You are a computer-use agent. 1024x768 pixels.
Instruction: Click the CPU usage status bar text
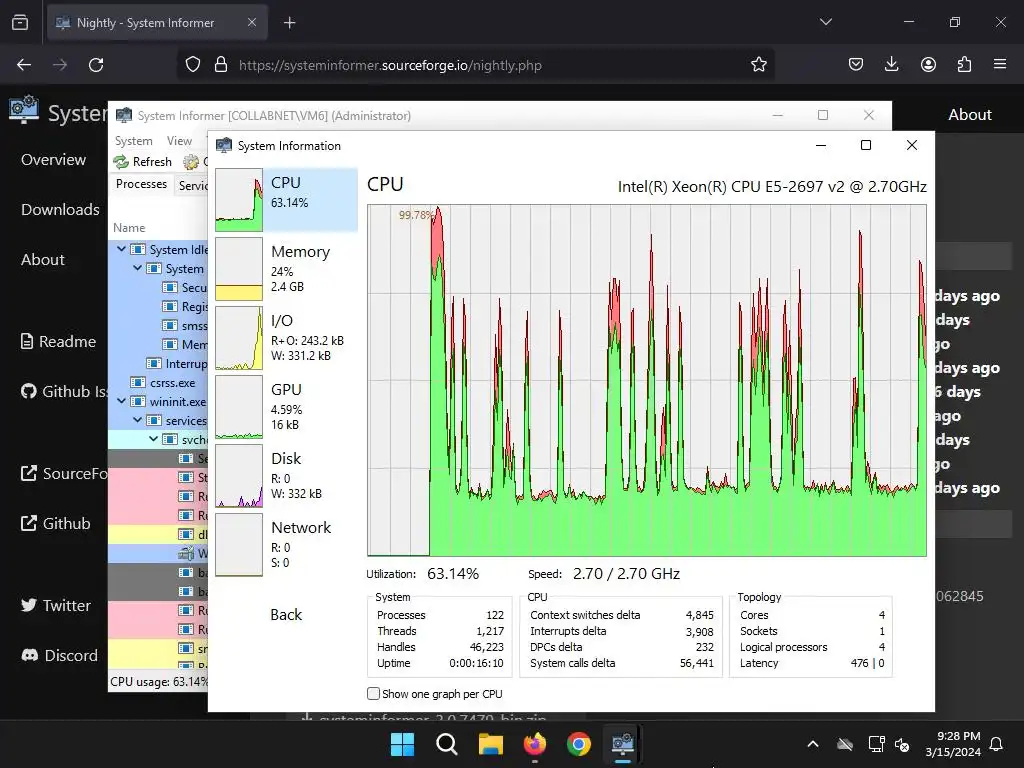(x=159, y=682)
